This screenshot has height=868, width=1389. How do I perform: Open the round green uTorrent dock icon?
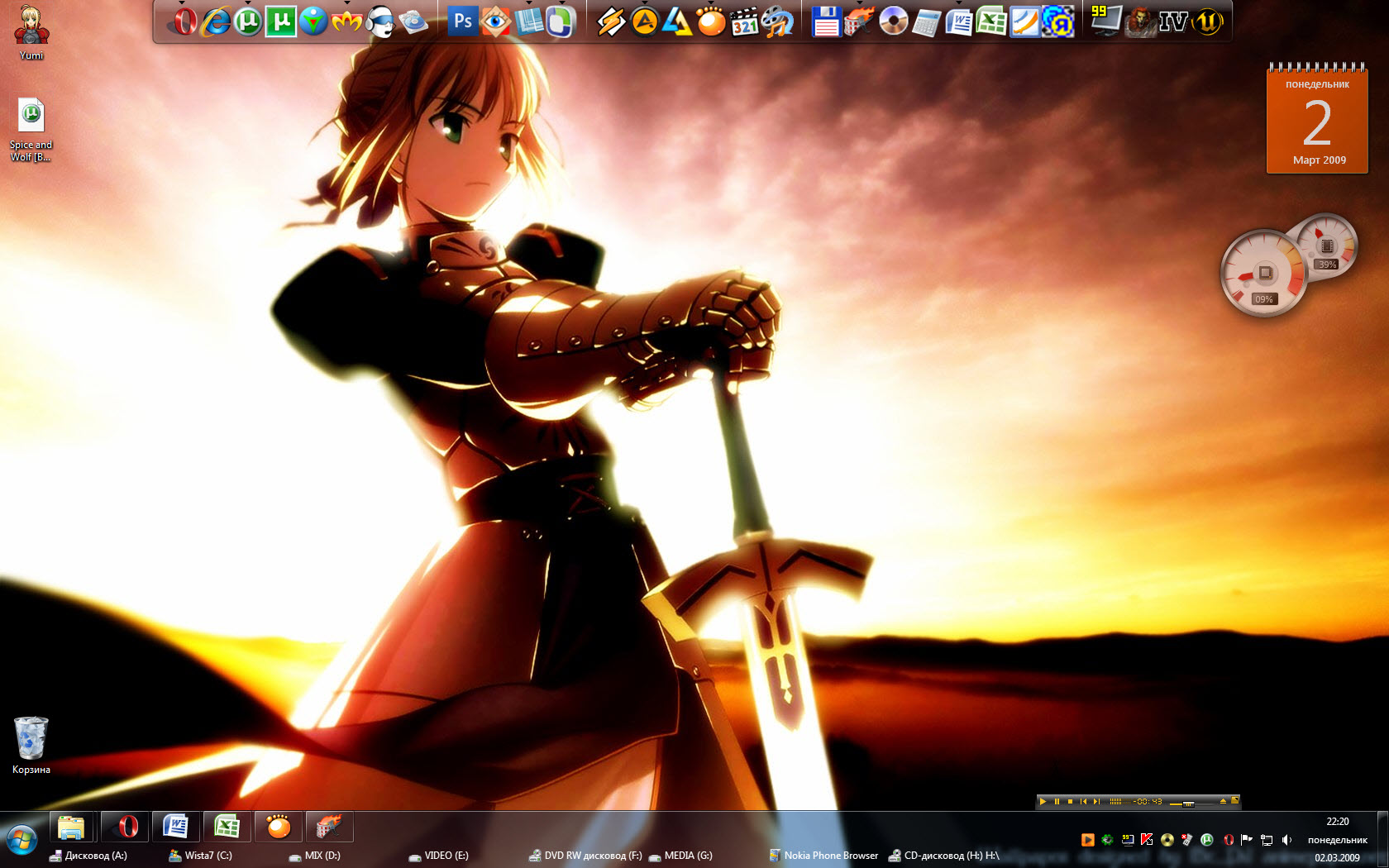pos(248,21)
